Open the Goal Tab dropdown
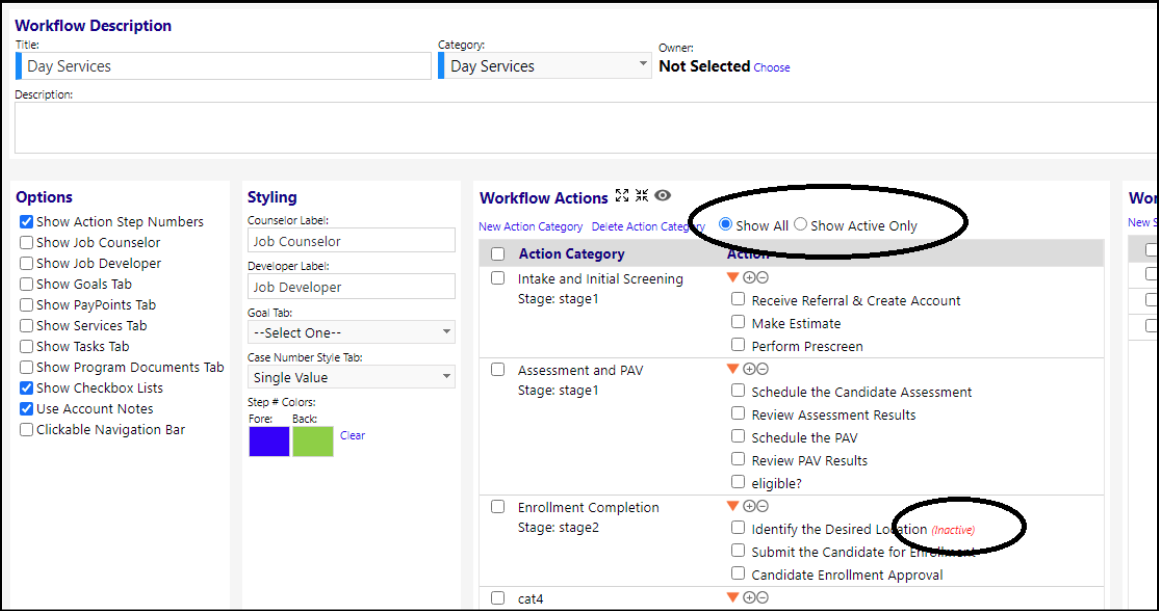1159x611 pixels. (x=351, y=332)
